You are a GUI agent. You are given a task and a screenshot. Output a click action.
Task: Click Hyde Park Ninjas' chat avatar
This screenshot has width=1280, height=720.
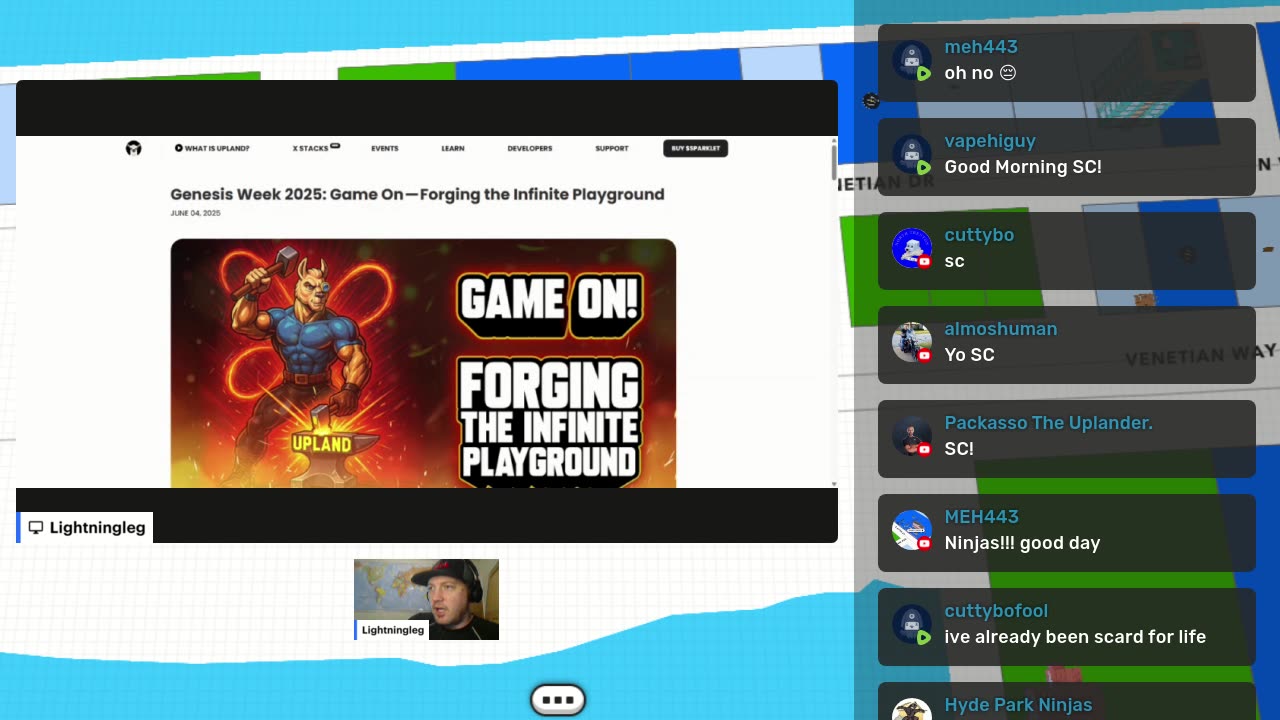(911, 710)
